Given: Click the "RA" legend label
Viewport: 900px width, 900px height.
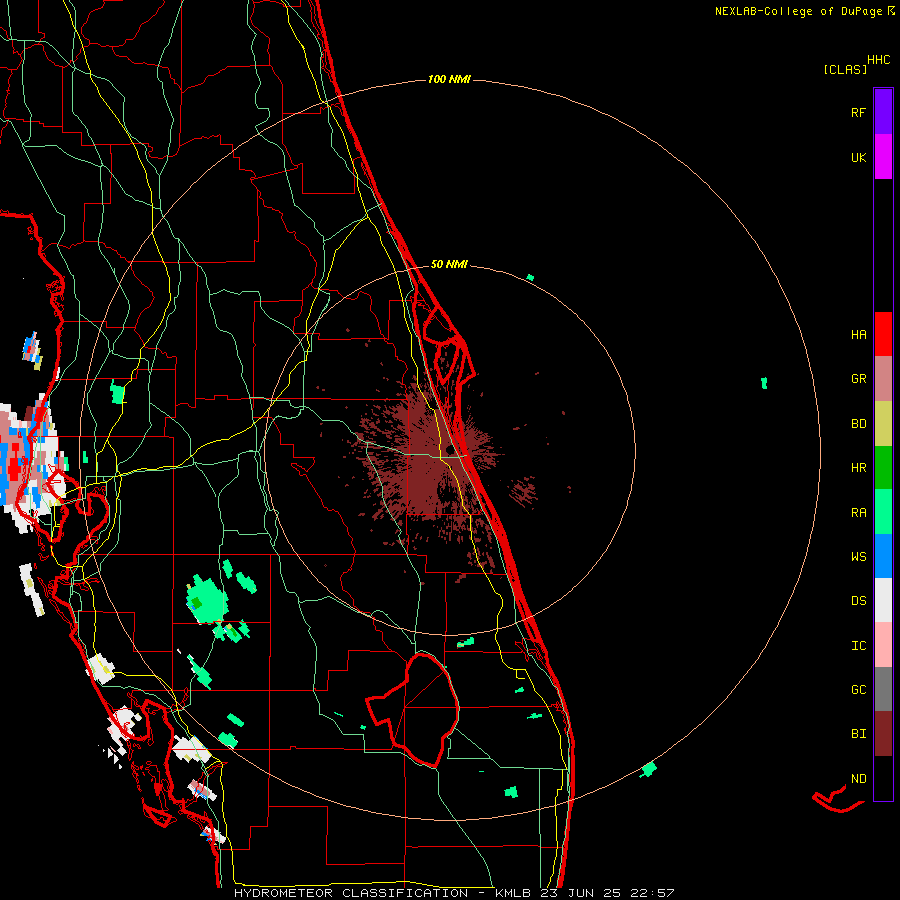Looking at the screenshot, I should tap(858, 512).
